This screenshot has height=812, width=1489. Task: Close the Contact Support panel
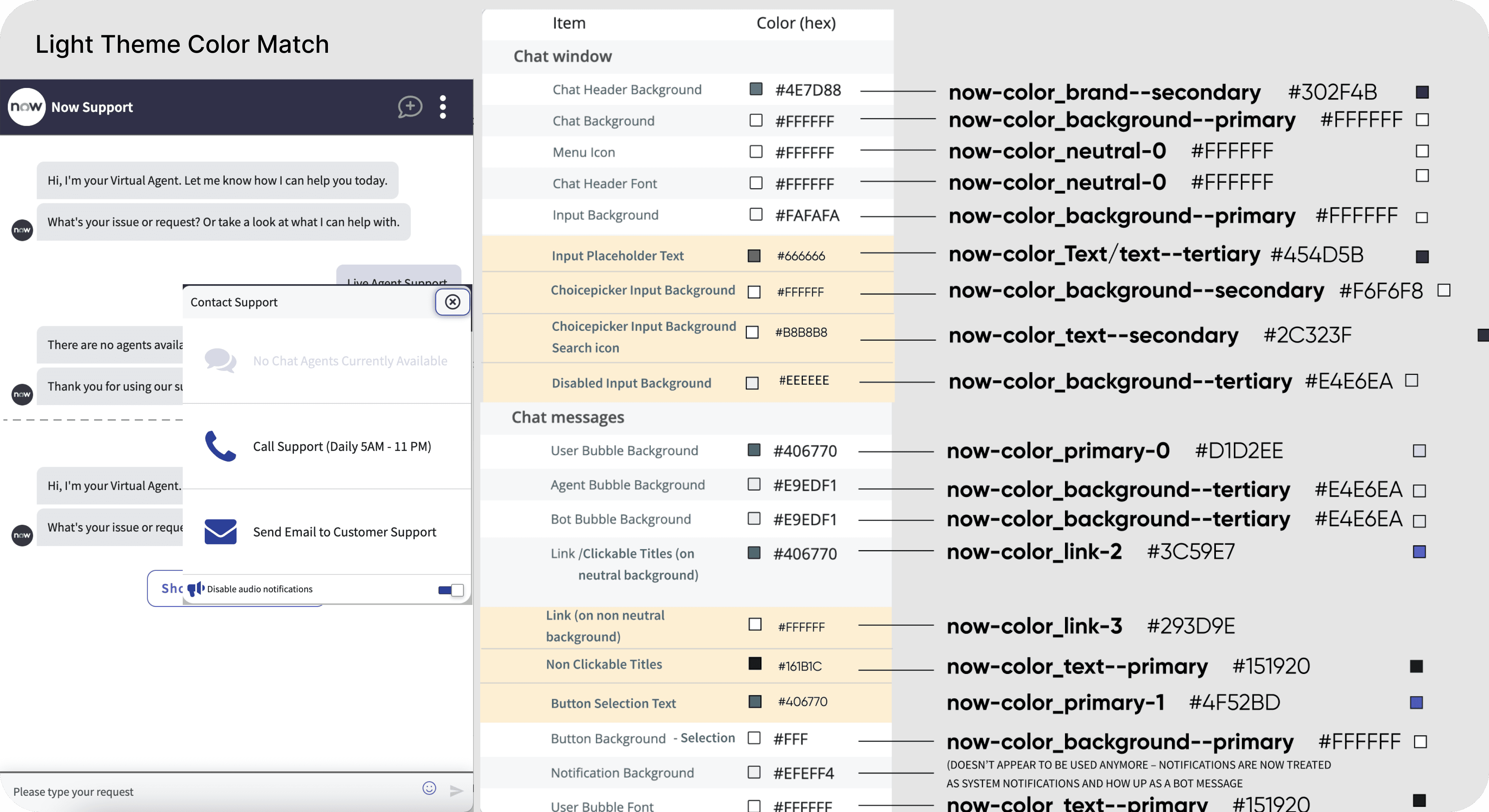[x=452, y=302]
